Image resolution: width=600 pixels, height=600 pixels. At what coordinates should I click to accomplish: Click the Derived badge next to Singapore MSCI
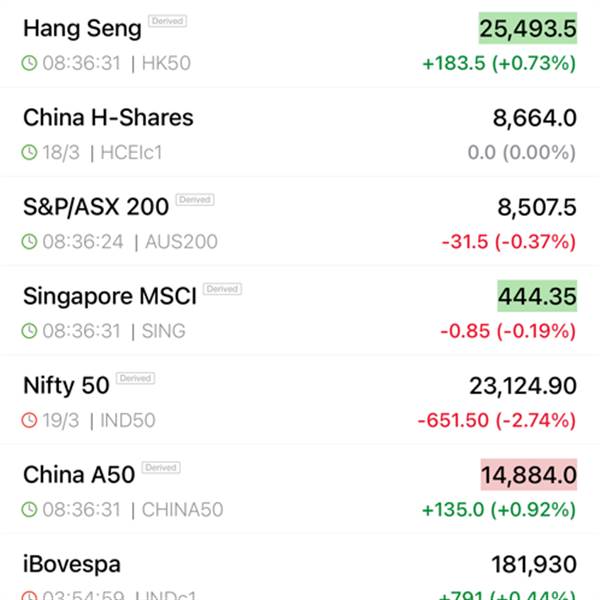click(222, 289)
